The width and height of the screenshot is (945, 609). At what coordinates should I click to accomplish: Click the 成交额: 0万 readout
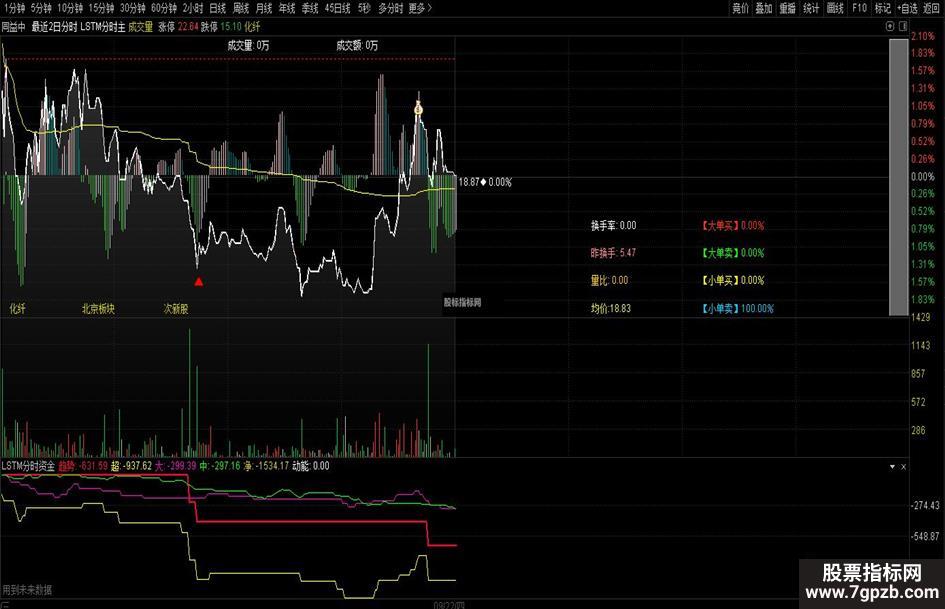tap(357, 45)
